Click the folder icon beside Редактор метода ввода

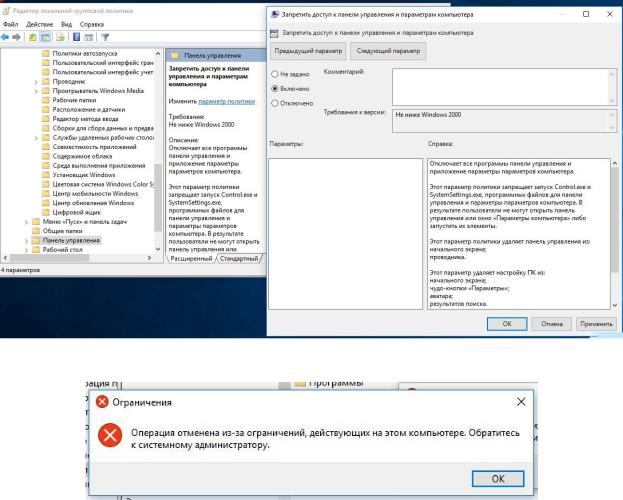tap(46, 119)
